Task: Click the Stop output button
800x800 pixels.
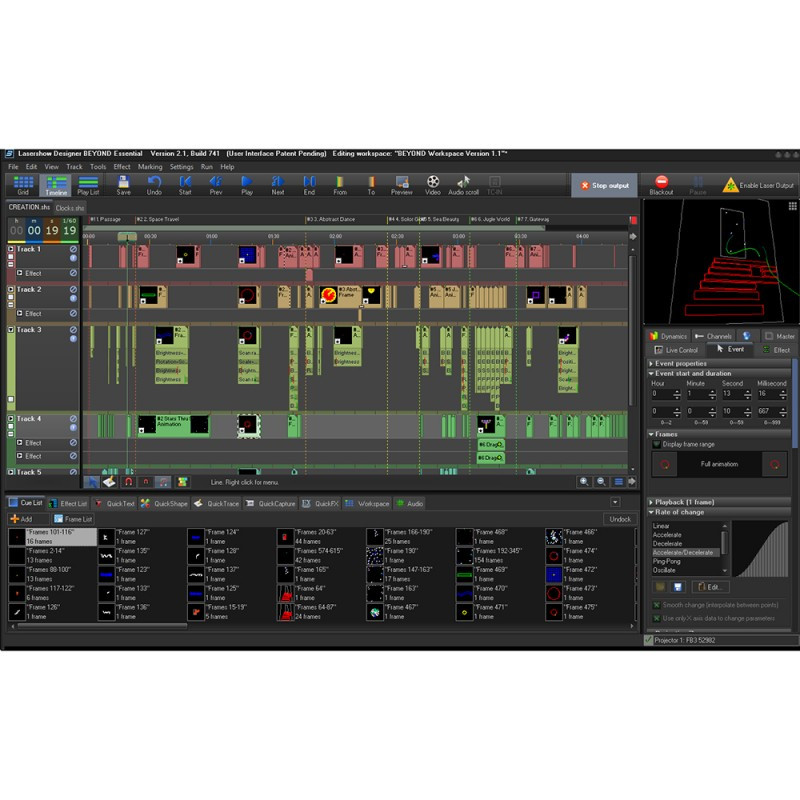Action: click(x=604, y=185)
